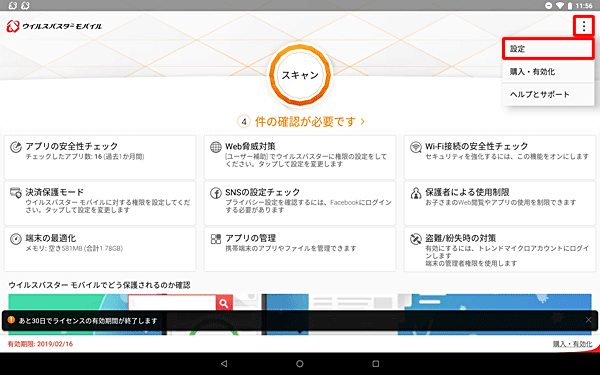Read the あと30日でライセンス notification text
Image resolution: width=600 pixels, height=375 pixels.
click(88, 321)
